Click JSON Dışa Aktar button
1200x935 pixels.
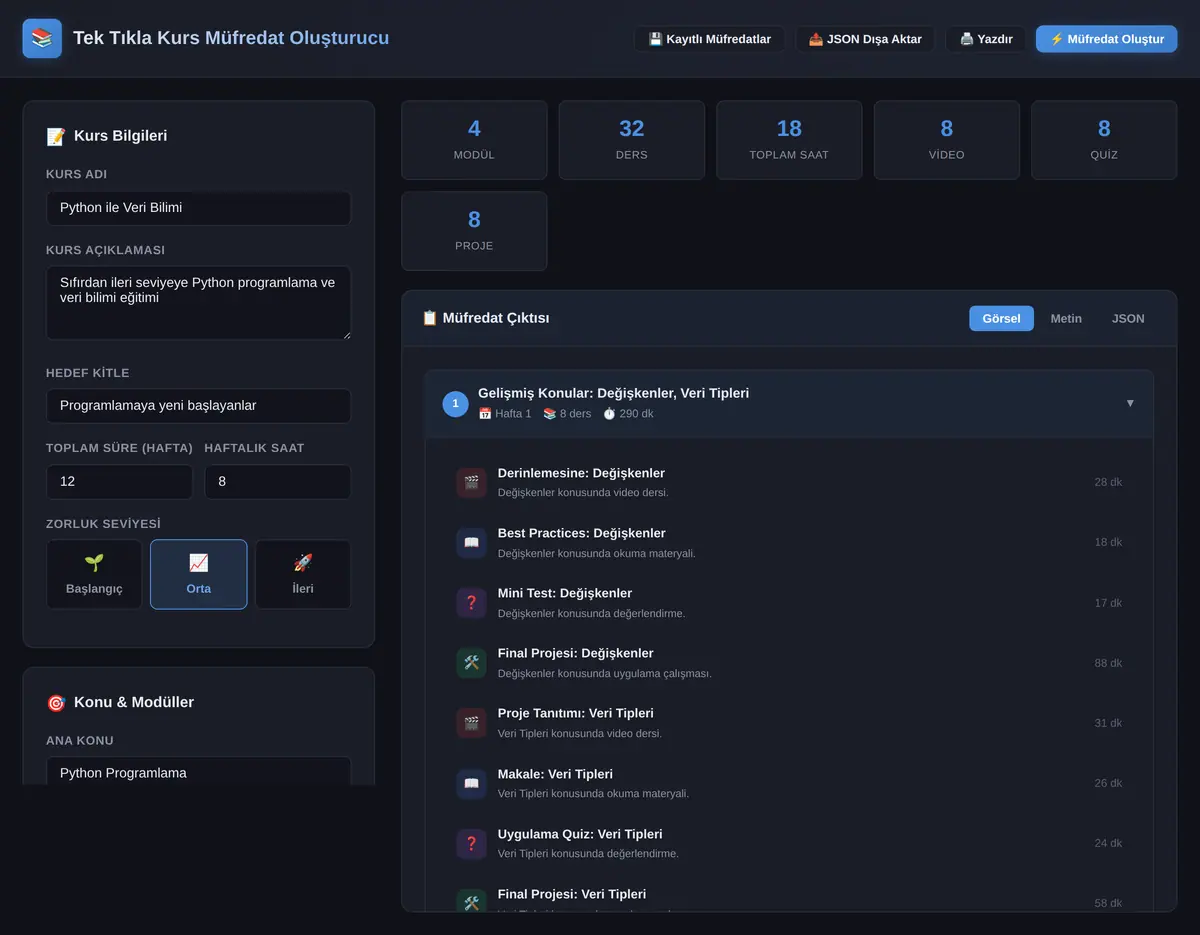click(865, 39)
